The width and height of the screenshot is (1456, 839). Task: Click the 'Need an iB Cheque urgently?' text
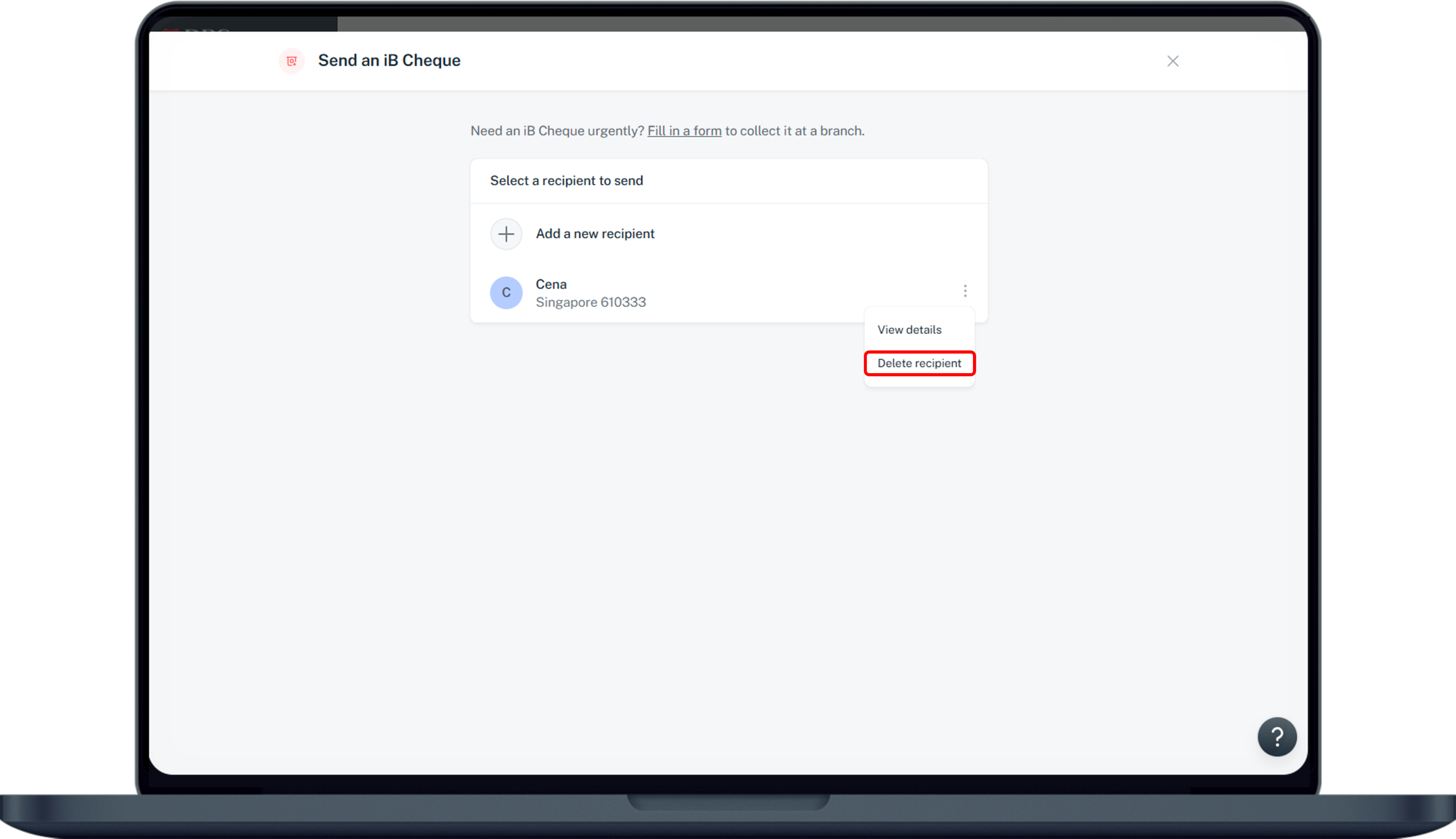coord(557,132)
